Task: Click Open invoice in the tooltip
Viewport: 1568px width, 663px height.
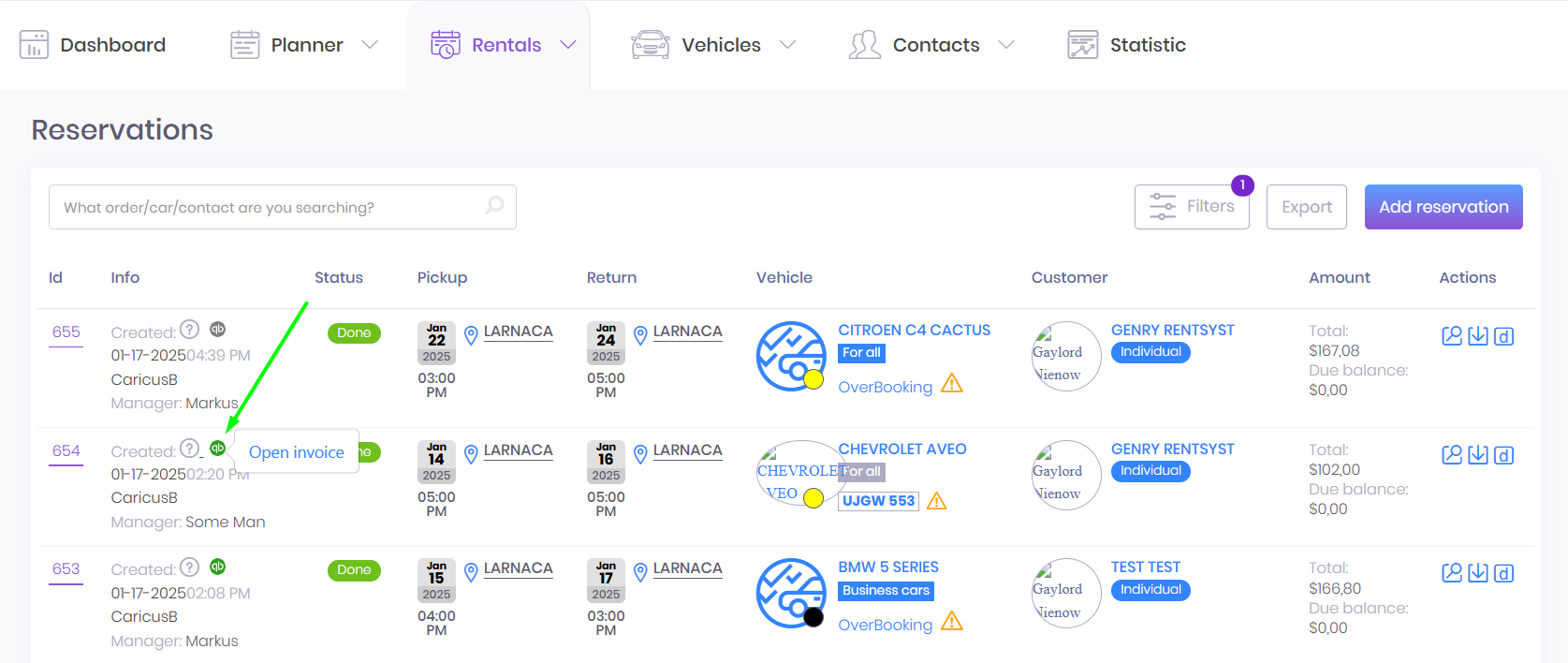Action: point(296,452)
